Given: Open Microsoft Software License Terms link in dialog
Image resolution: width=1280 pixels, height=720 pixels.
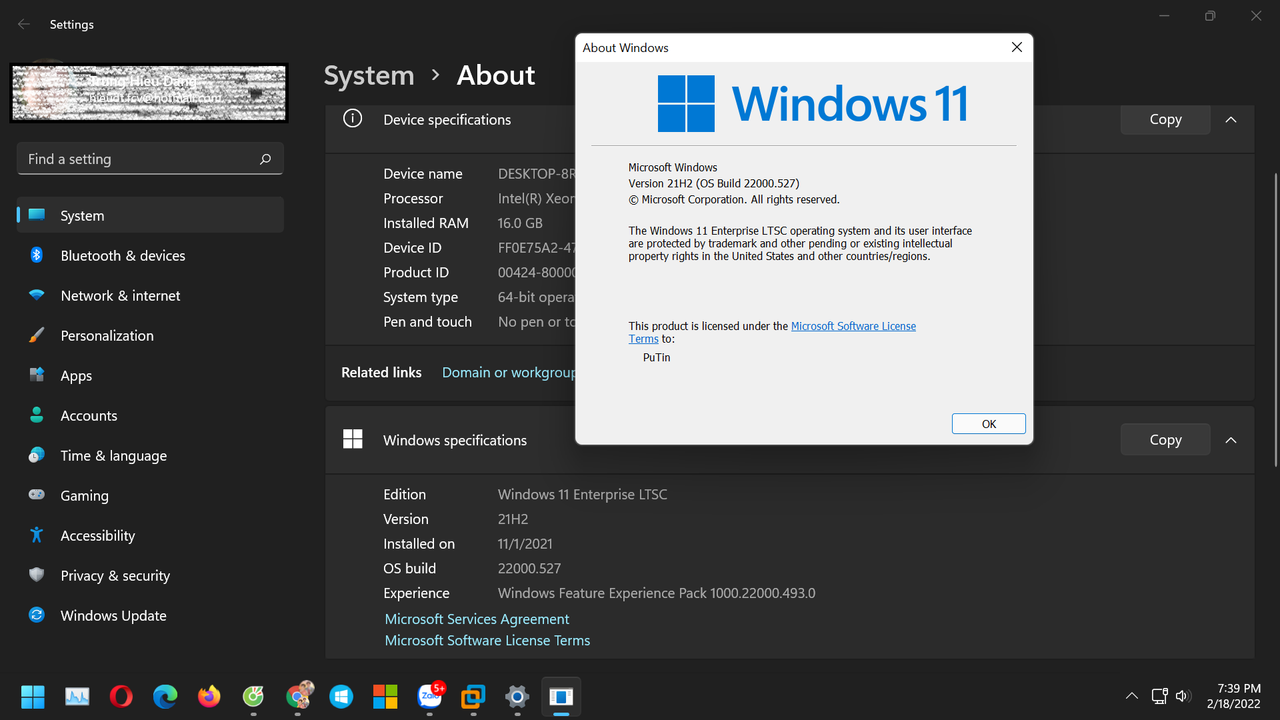Looking at the screenshot, I should tap(853, 326).
